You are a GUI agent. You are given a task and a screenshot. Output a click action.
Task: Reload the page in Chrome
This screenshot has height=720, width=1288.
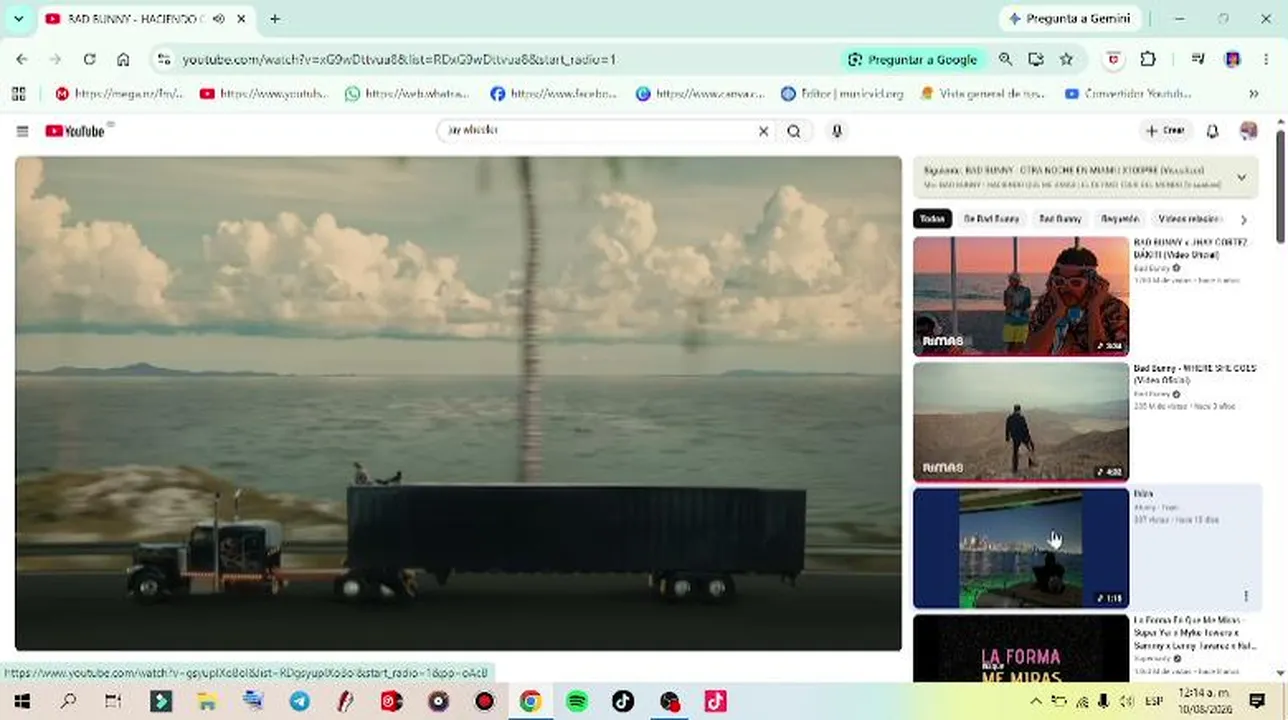click(x=89, y=60)
